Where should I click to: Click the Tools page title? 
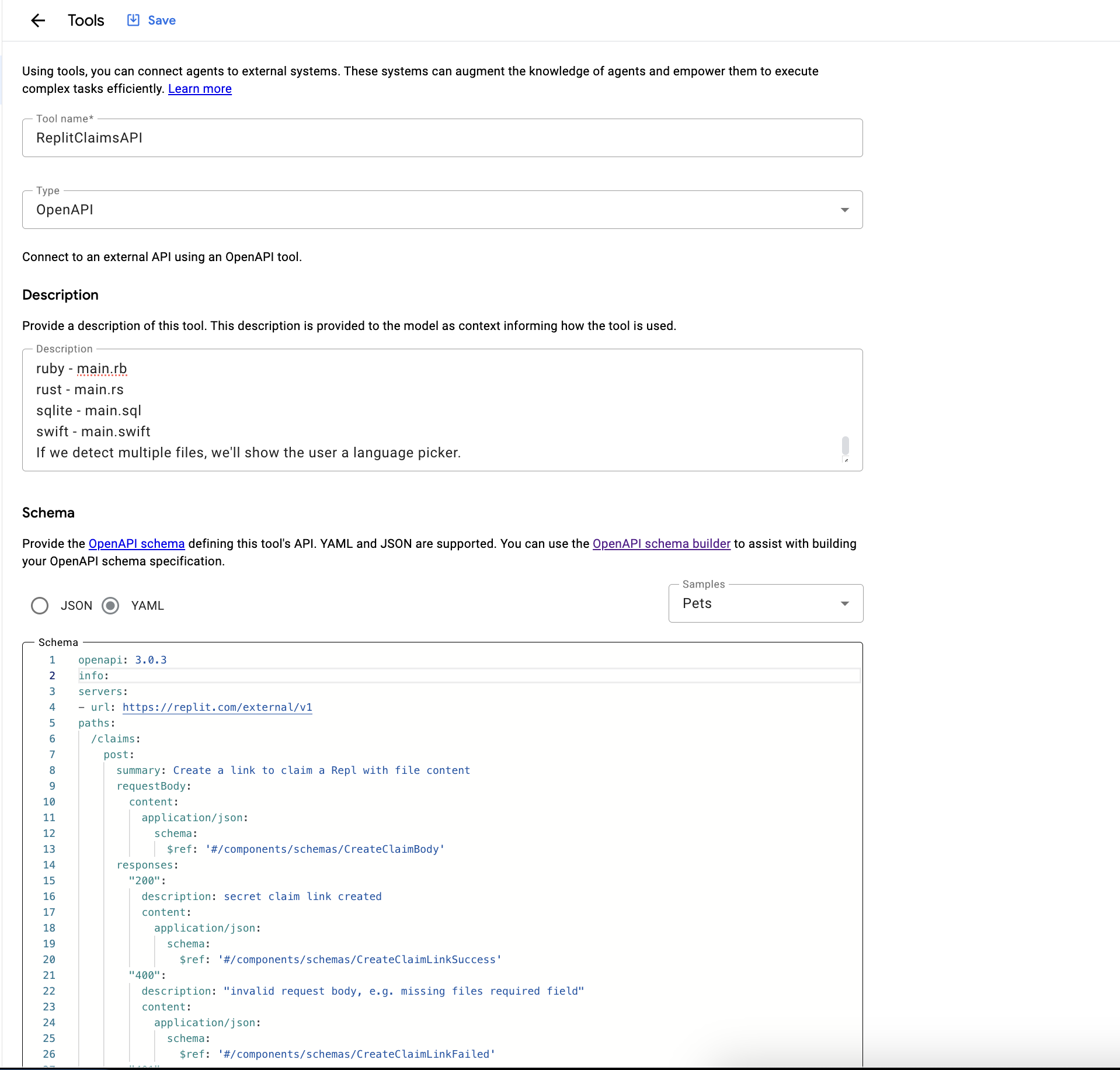click(86, 20)
